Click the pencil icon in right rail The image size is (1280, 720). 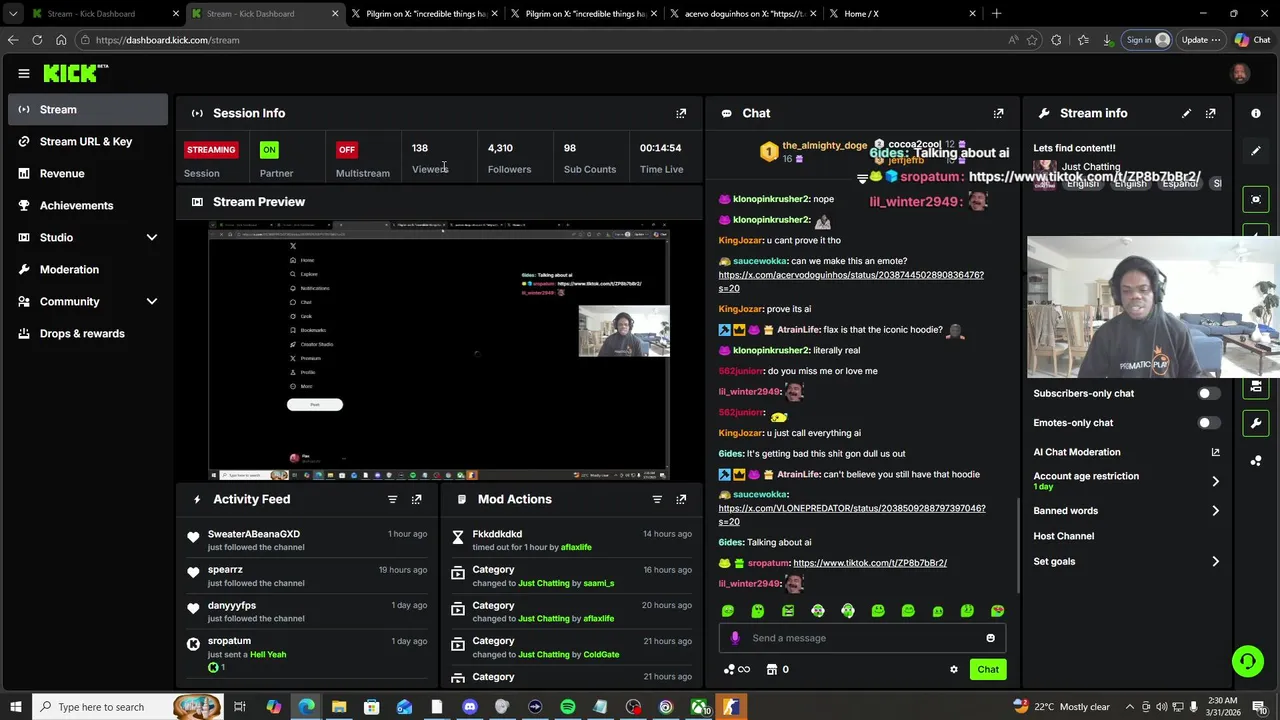1256,151
